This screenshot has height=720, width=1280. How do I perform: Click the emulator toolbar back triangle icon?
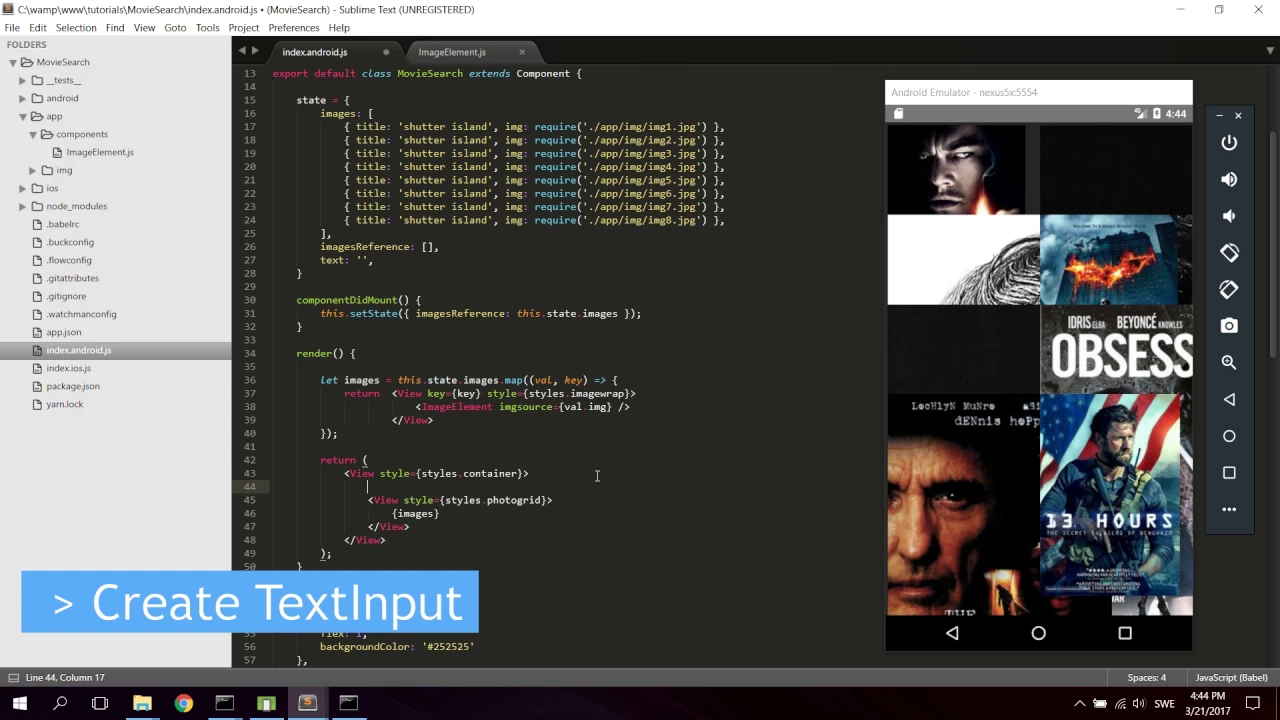[1229, 399]
